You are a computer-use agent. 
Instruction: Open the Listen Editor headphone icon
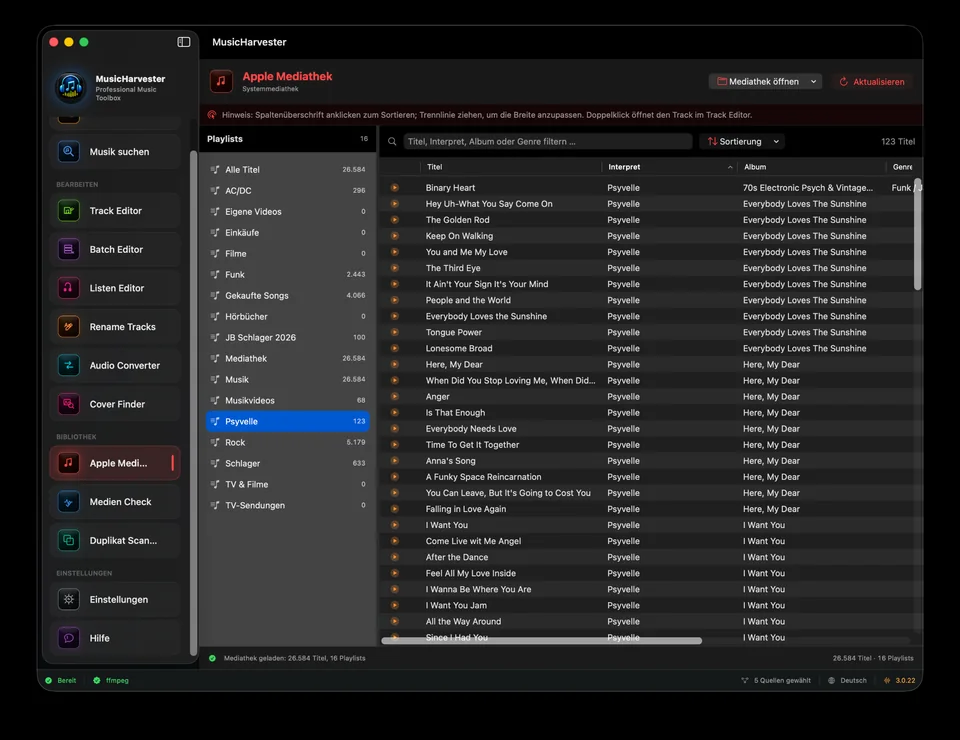69,288
